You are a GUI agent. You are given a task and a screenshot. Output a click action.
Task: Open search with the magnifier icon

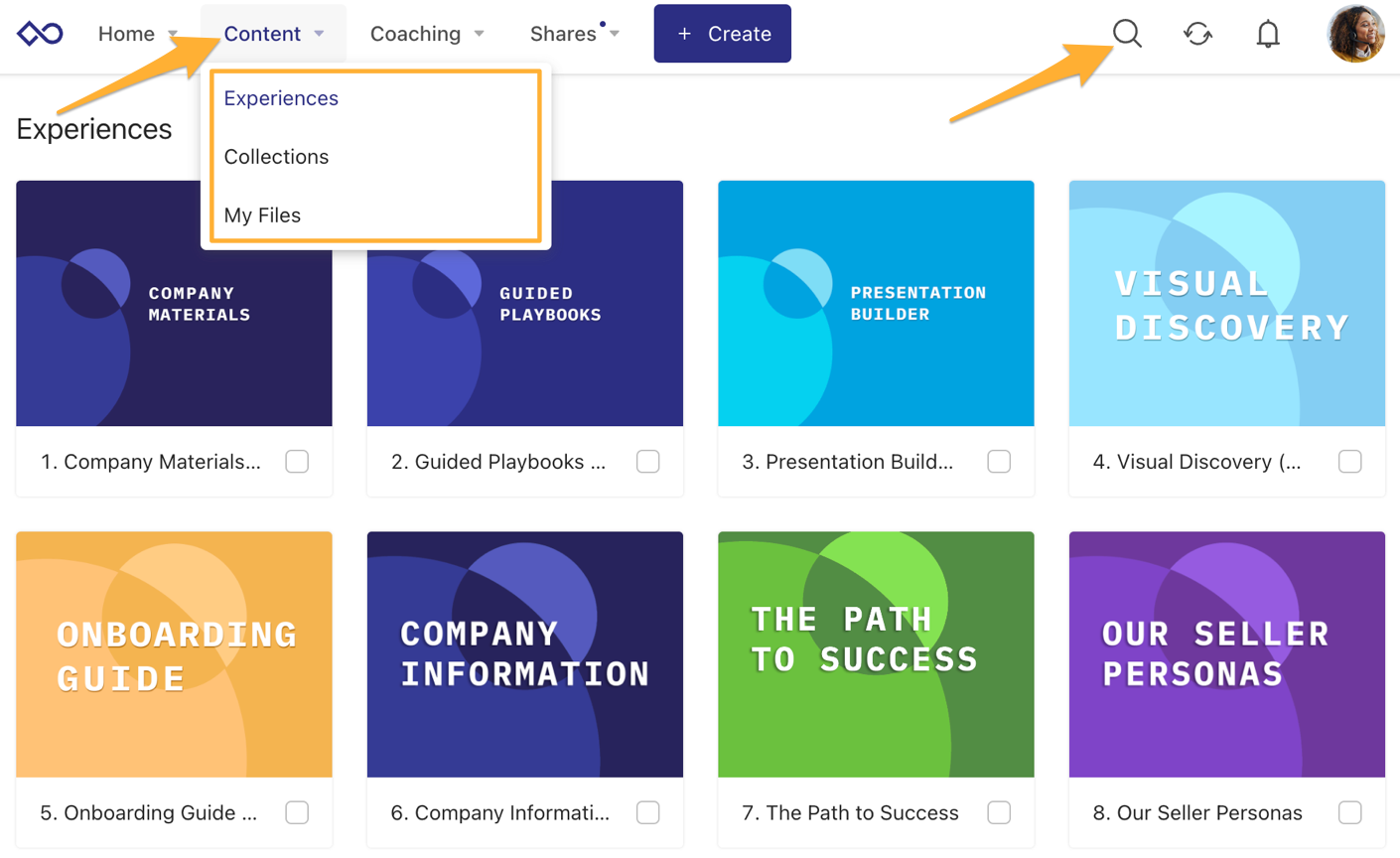coord(1127,34)
